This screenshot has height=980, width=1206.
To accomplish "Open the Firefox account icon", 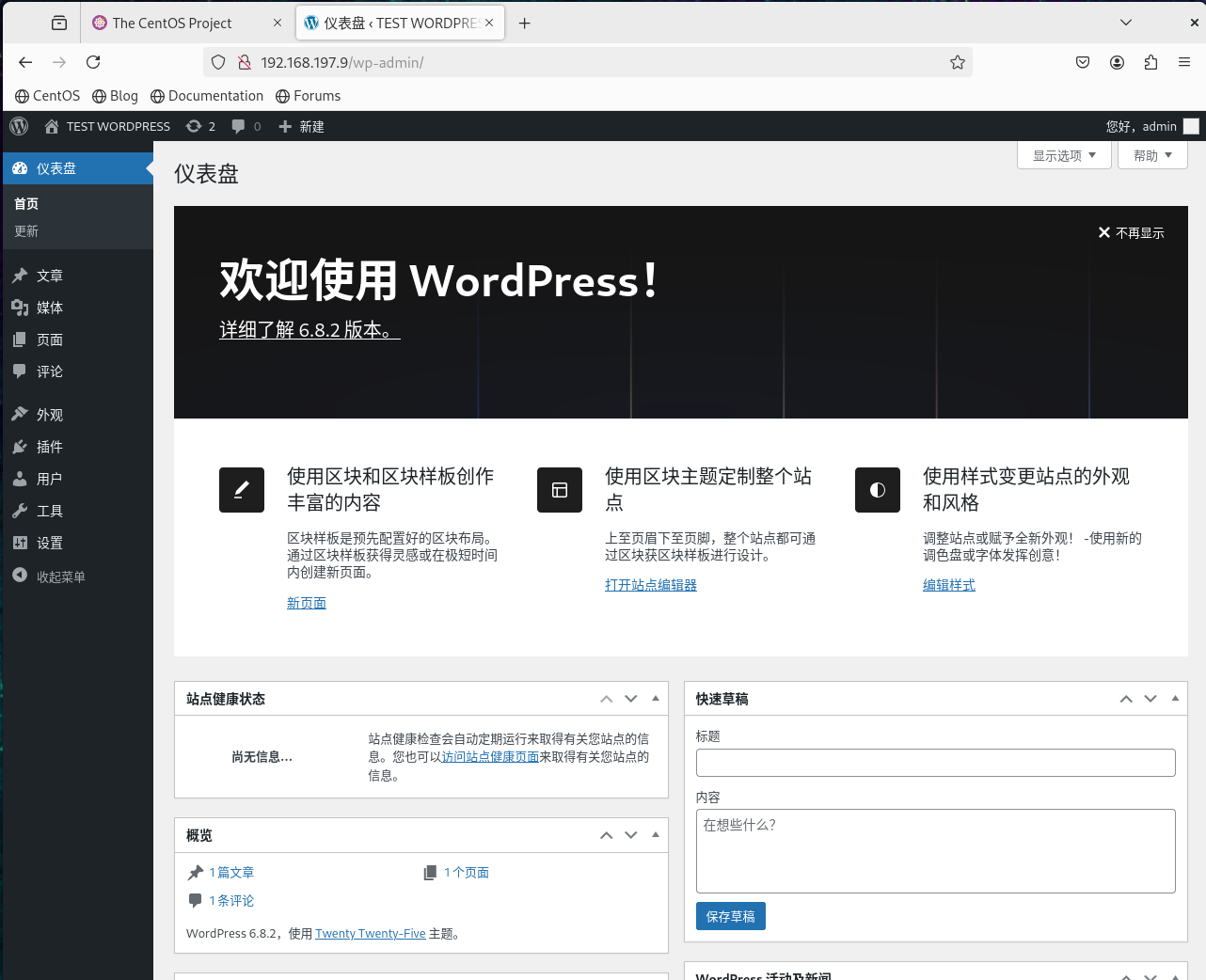I will point(1117,62).
